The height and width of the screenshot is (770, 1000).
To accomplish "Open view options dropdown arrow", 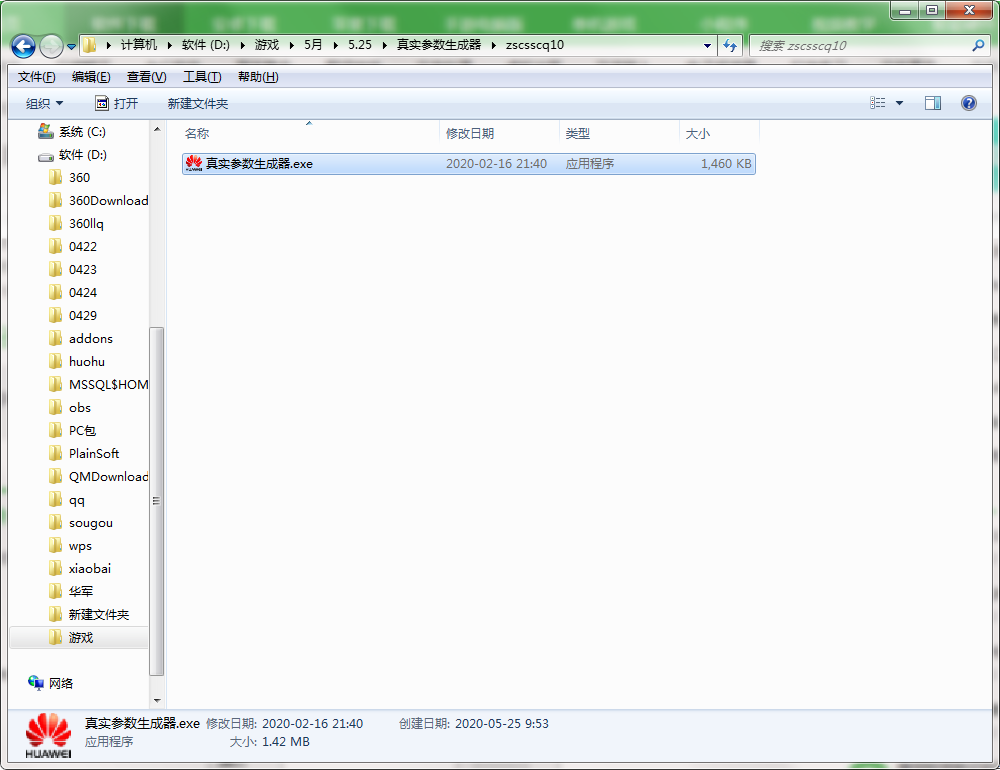I will pyautogui.click(x=899, y=103).
